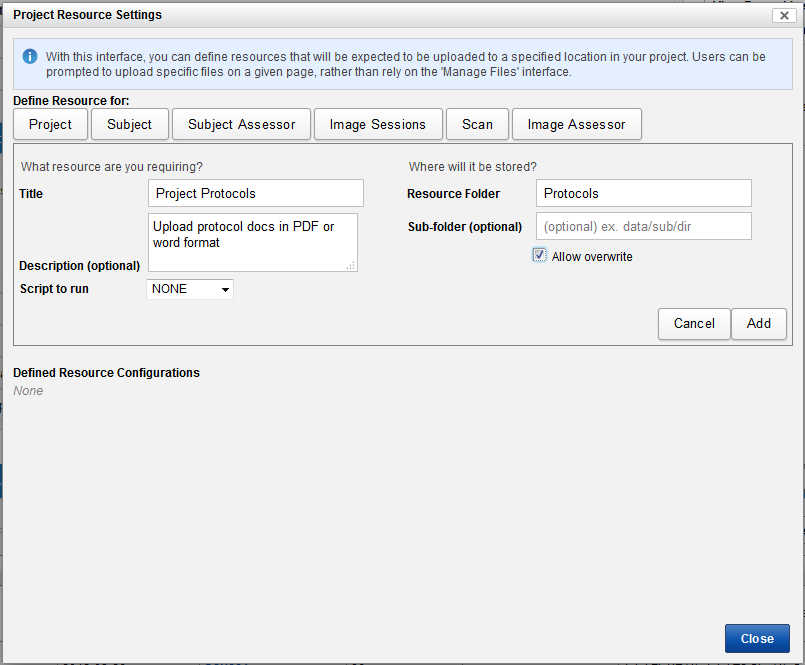
Task: Click the blue info icon in banner
Action: [x=30, y=57]
